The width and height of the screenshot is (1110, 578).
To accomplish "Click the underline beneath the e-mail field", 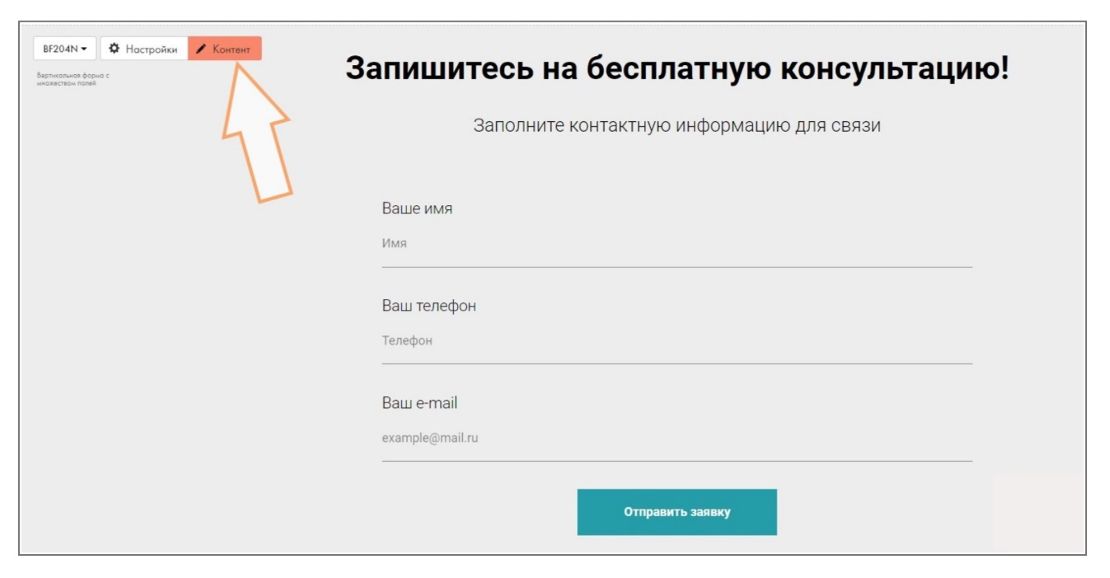I will pos(676,461).
